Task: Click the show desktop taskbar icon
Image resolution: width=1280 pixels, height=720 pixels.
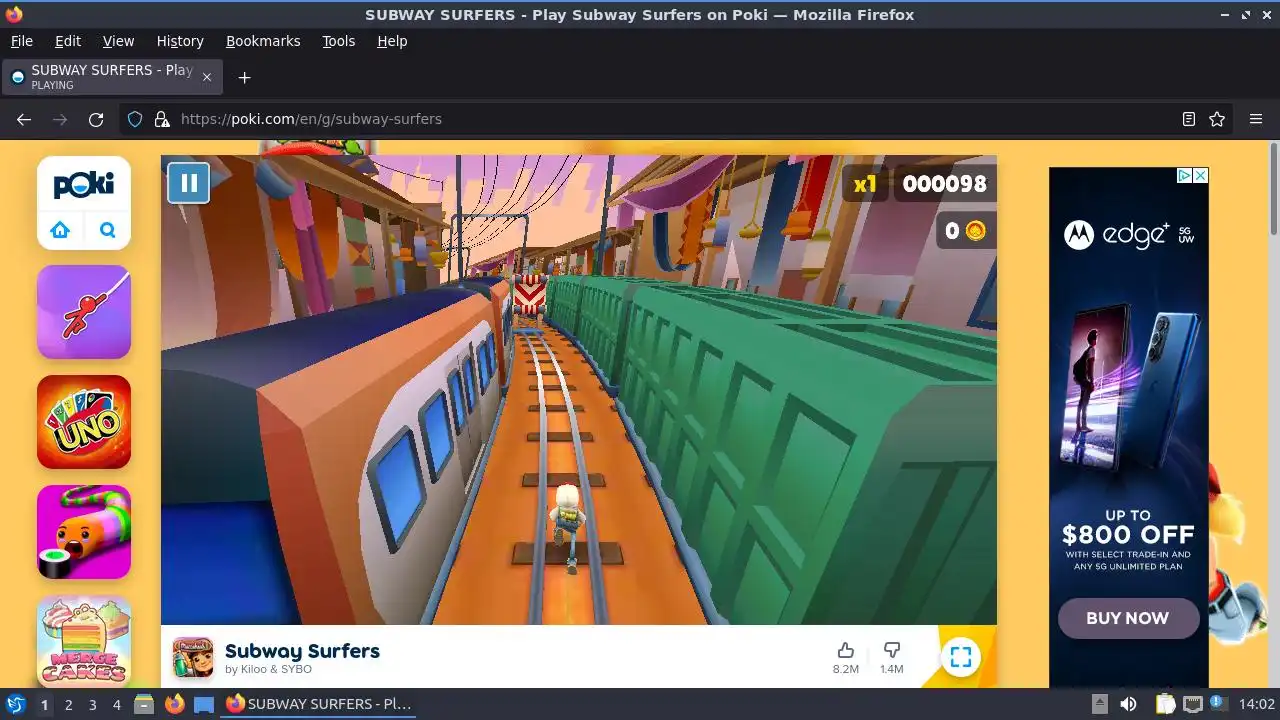Action: [204, 704]
